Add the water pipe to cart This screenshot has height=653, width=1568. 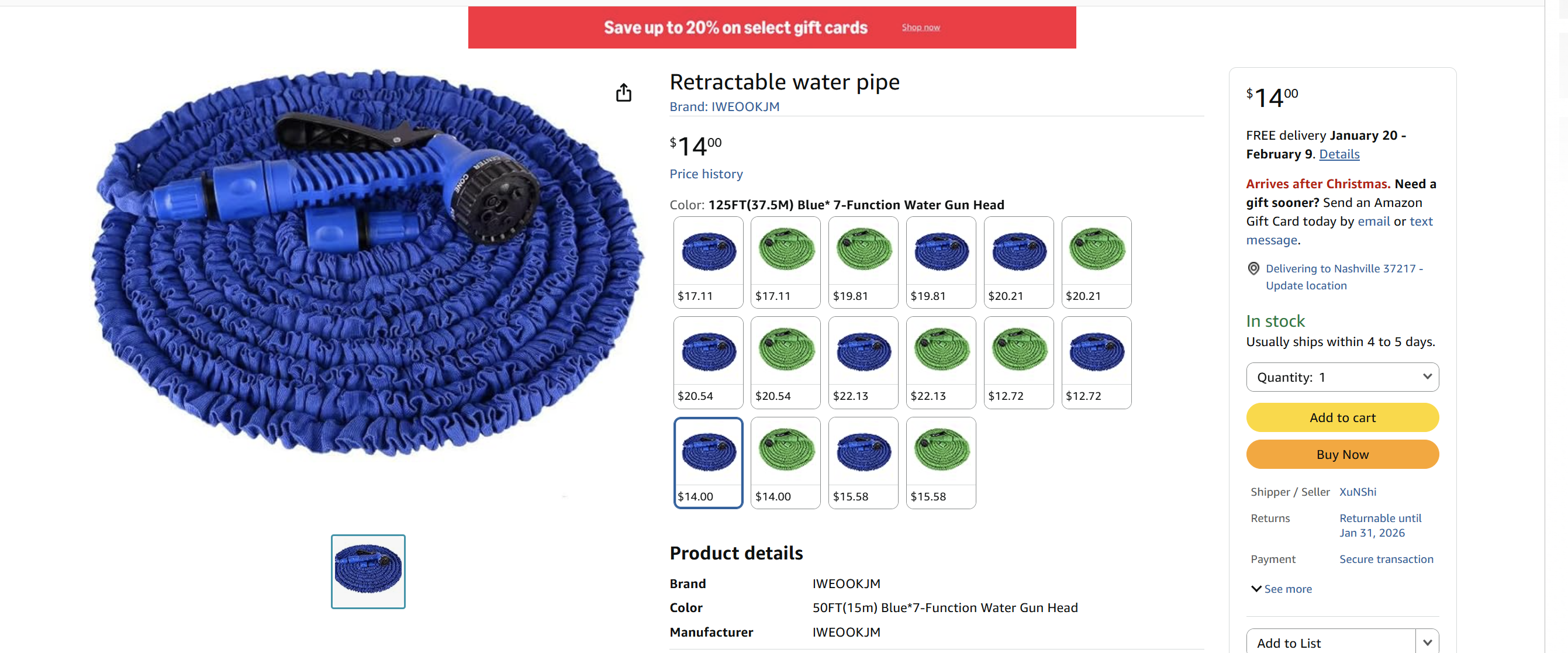click(x=1342, y=417)
